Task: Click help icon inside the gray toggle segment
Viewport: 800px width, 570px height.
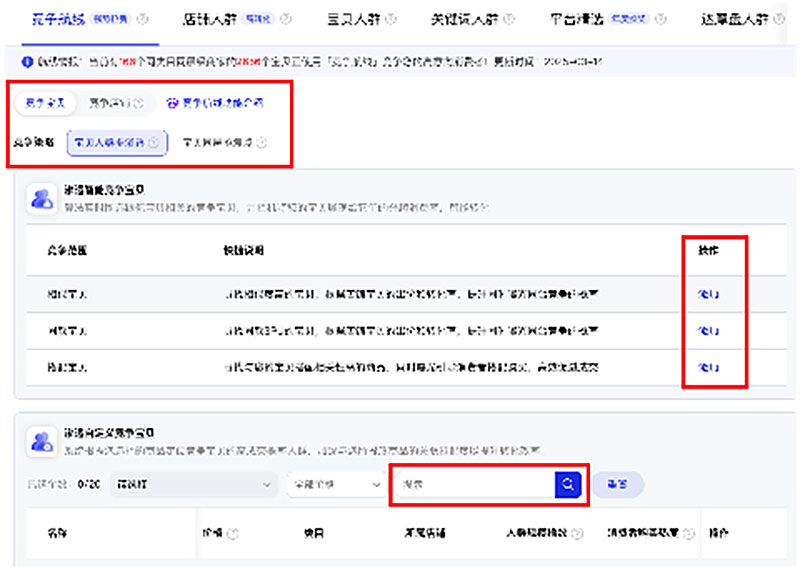Action: tap(138, 103)
